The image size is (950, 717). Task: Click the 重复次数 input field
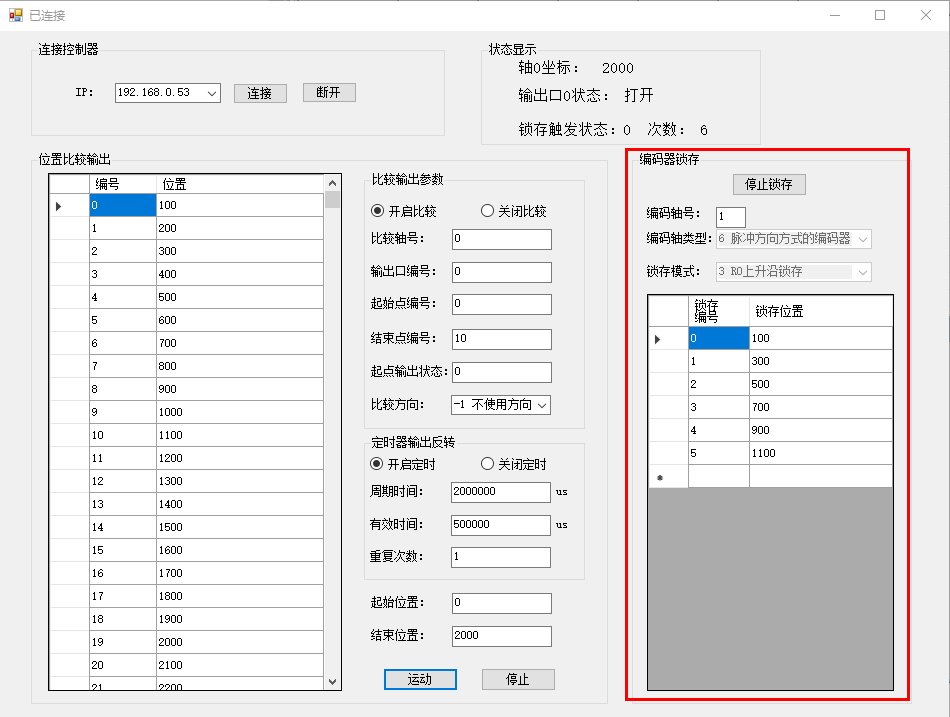pos(500,557)
